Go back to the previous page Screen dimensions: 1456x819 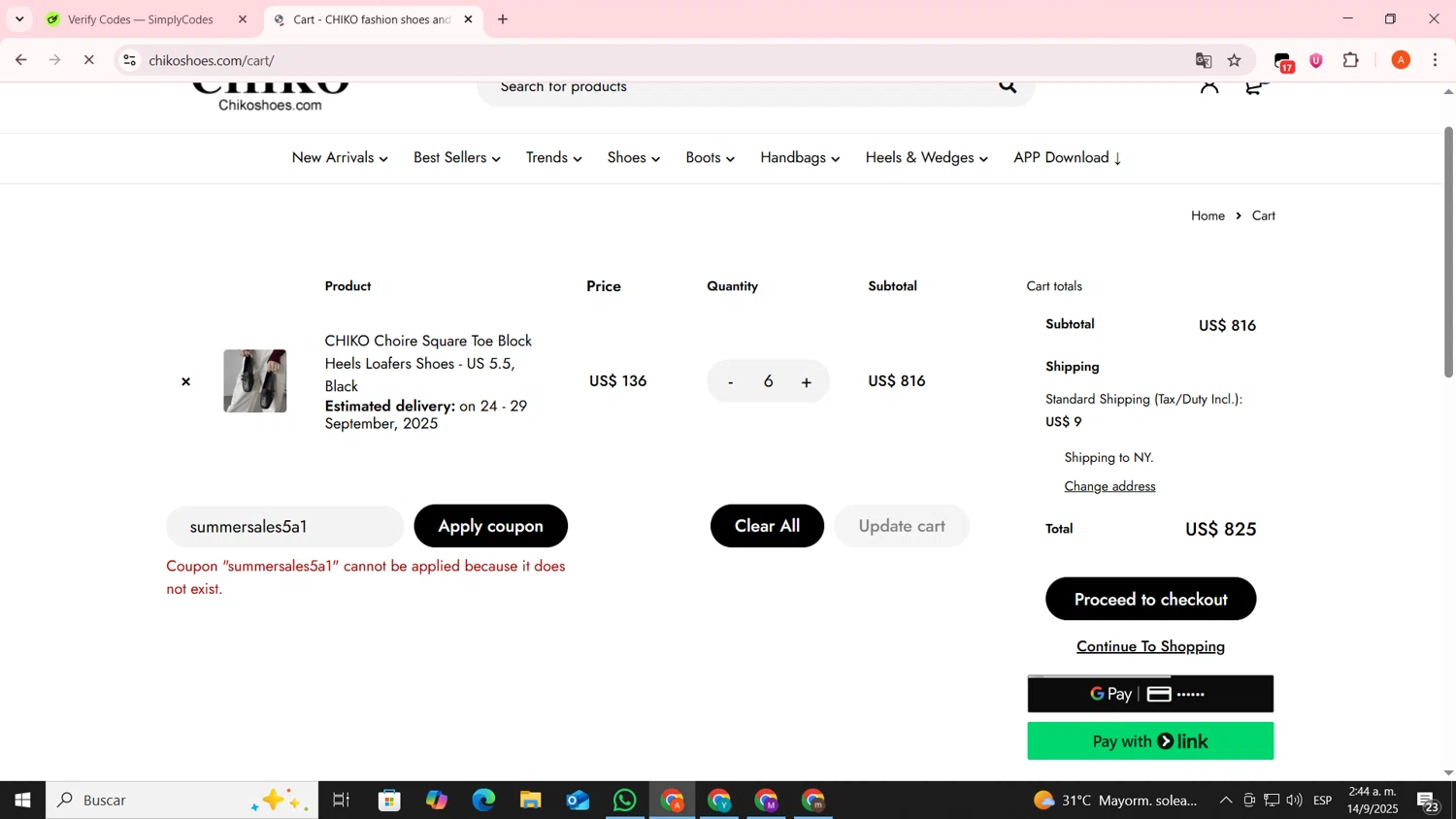[20, 60]
